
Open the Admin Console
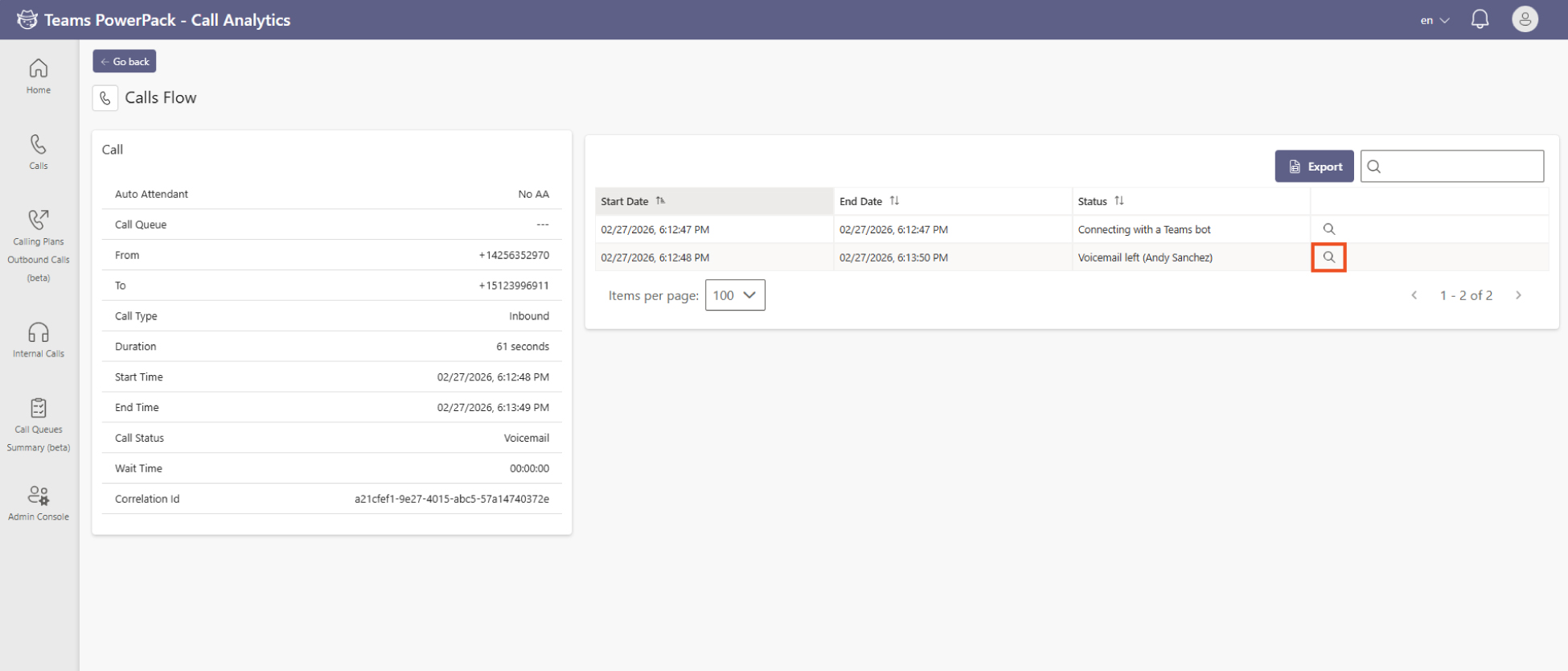(x=39, y=503)
